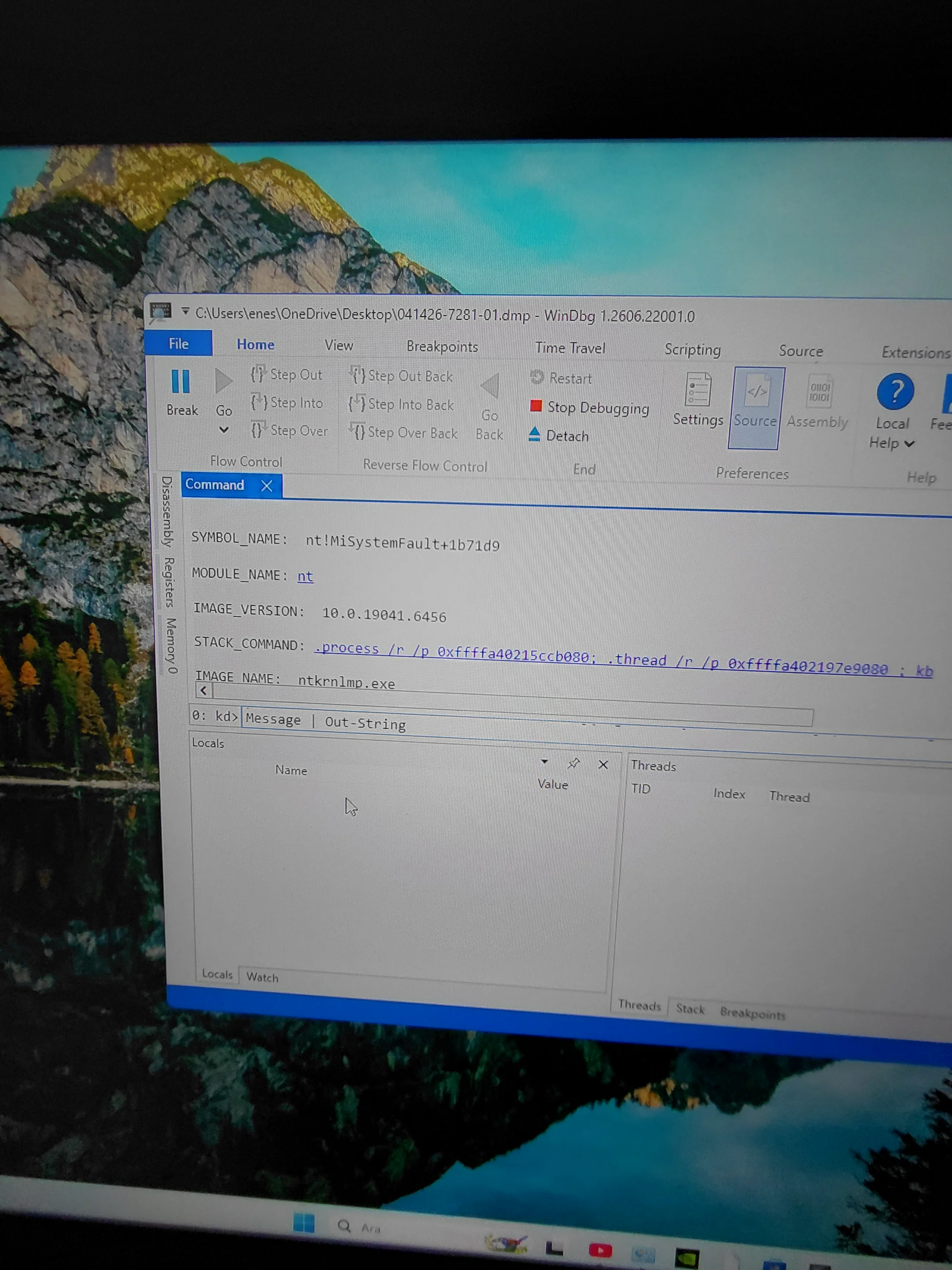Click the text nt!MiSystemFault+1b71d9

402,543
